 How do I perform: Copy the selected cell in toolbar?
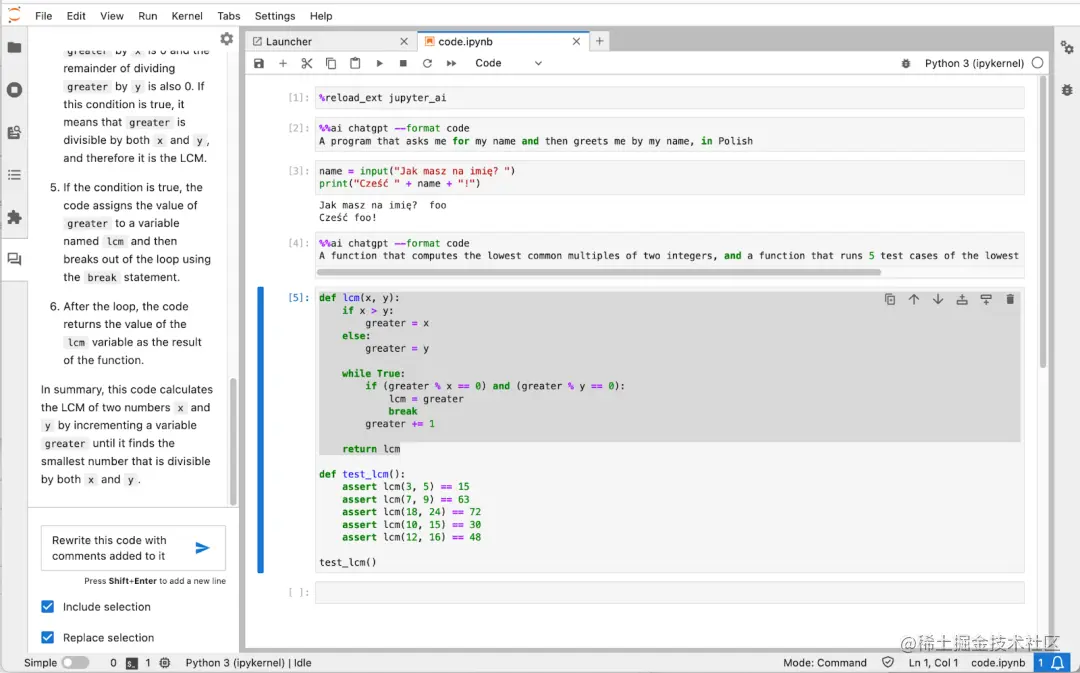click(331, 63)
